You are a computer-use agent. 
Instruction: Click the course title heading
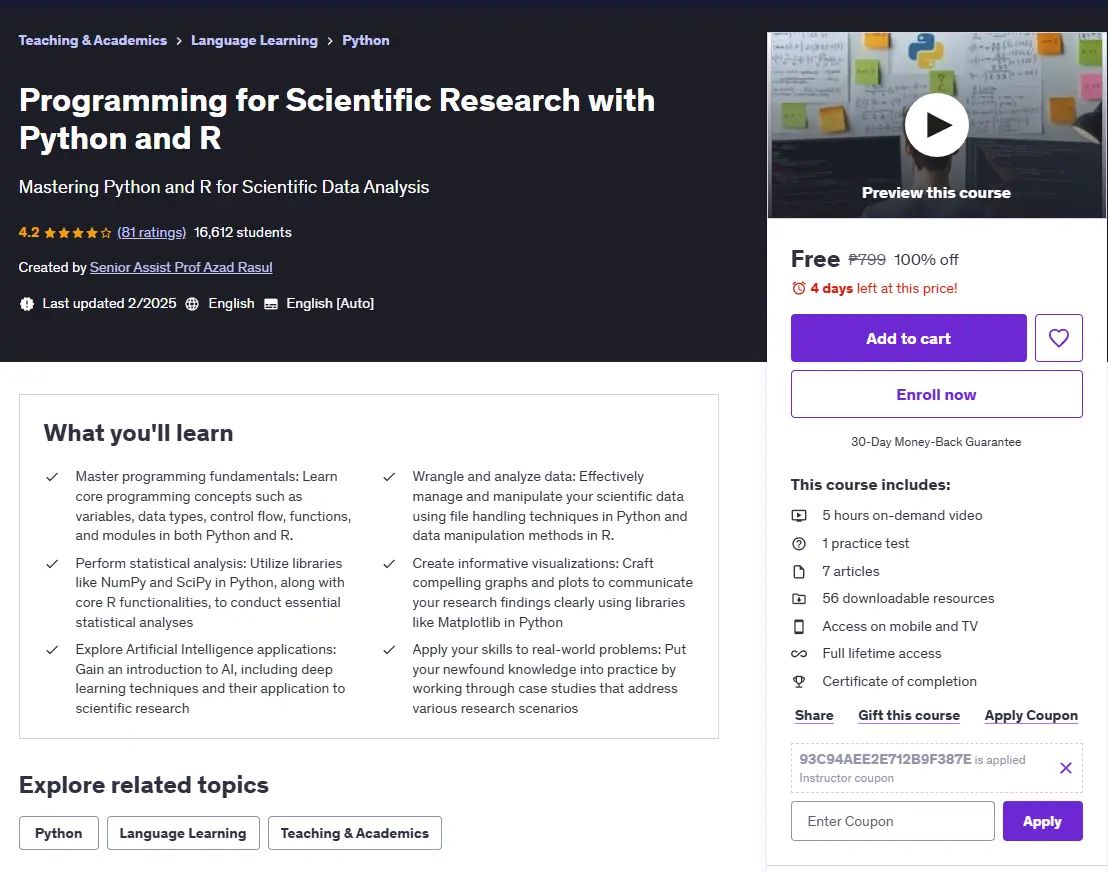(x=337, y=119)
